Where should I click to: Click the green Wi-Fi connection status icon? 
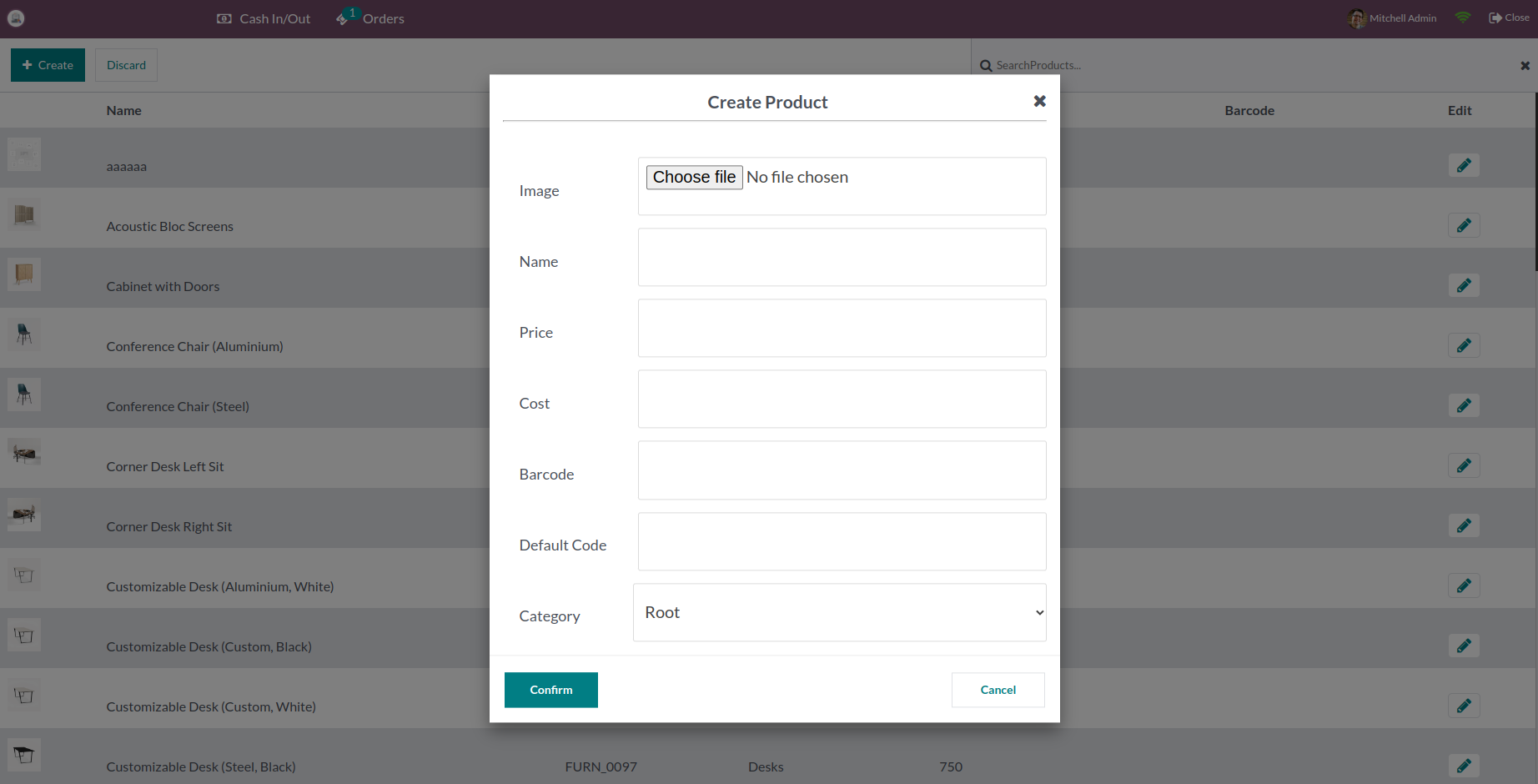click(1462, 17)
